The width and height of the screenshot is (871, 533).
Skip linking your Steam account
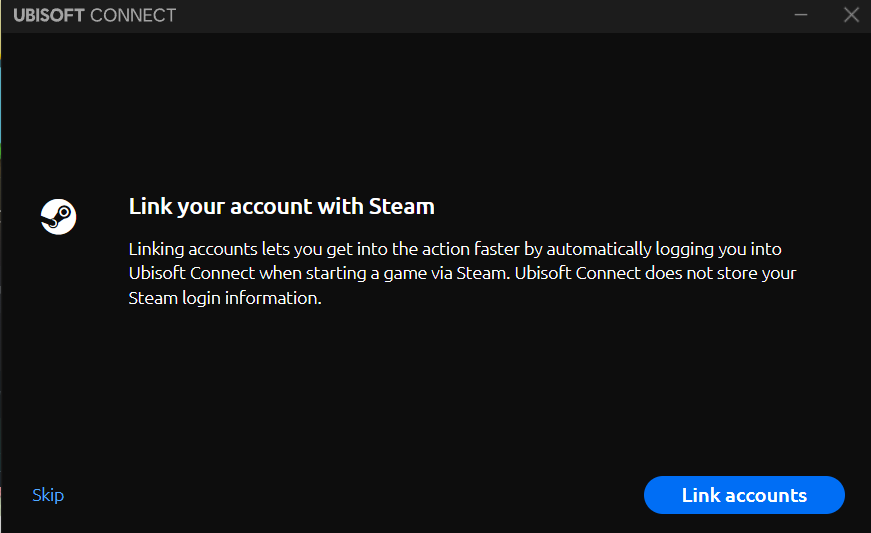coord(48,495)
